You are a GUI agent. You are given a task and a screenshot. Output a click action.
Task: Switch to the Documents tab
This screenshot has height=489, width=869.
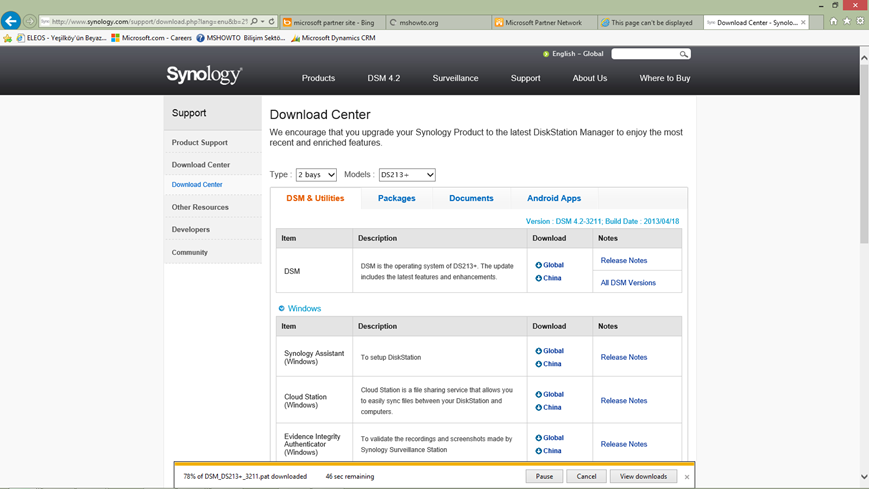point(471,198)
